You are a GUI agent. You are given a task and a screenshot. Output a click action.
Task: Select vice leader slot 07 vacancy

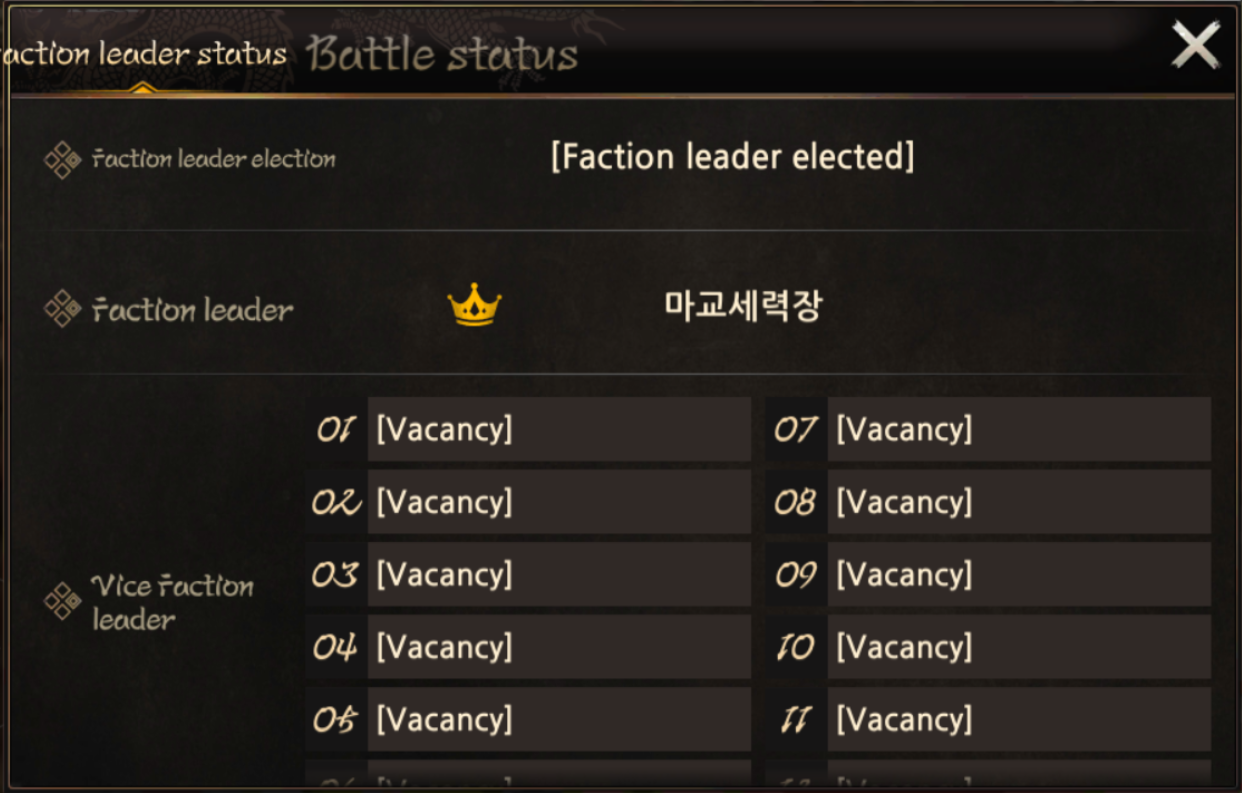pos(1018,430)
